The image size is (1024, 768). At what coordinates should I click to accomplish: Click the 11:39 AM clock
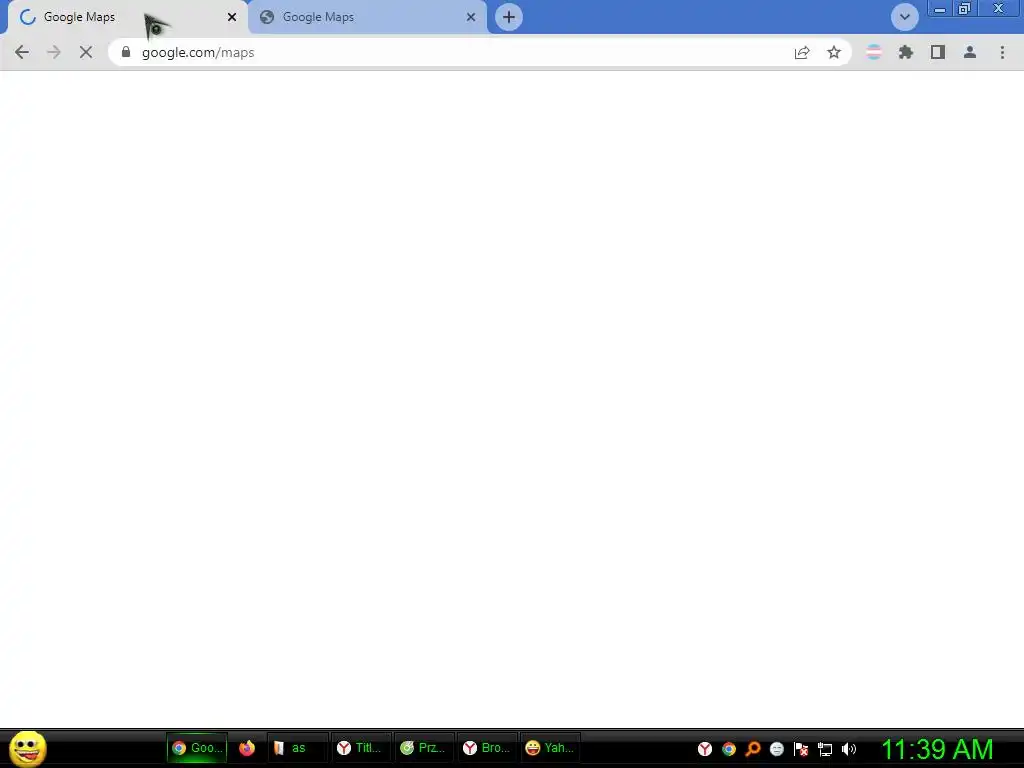pos(937,749)
